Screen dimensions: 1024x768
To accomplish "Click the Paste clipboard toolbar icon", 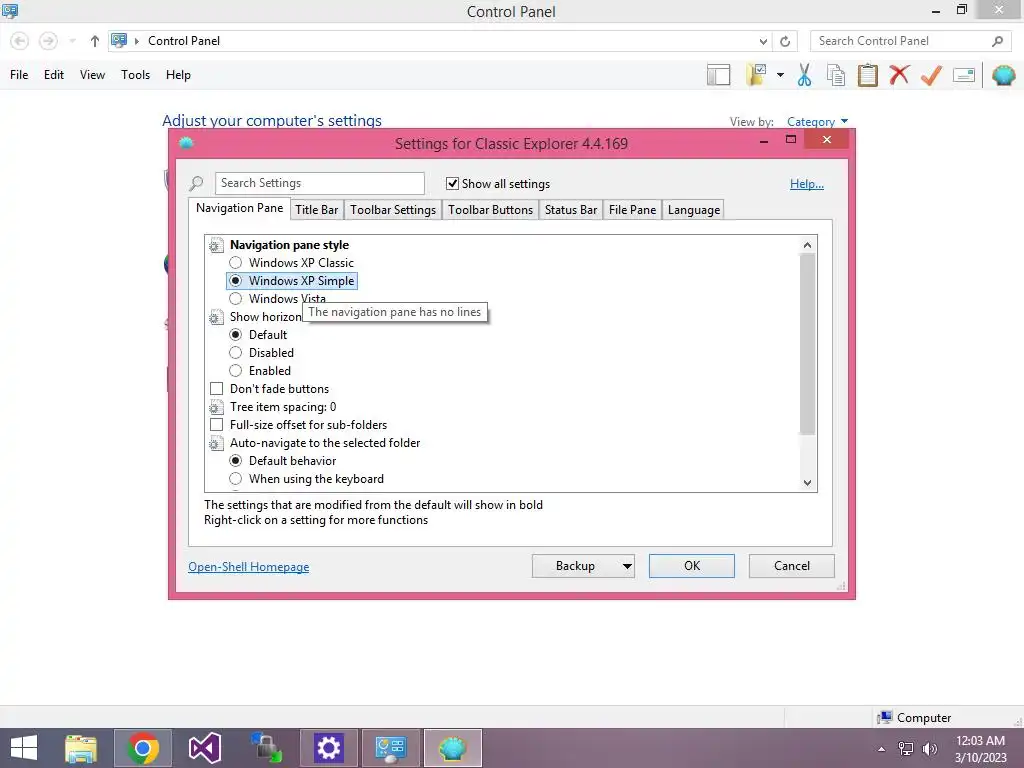I will click(x=867, y=75).
